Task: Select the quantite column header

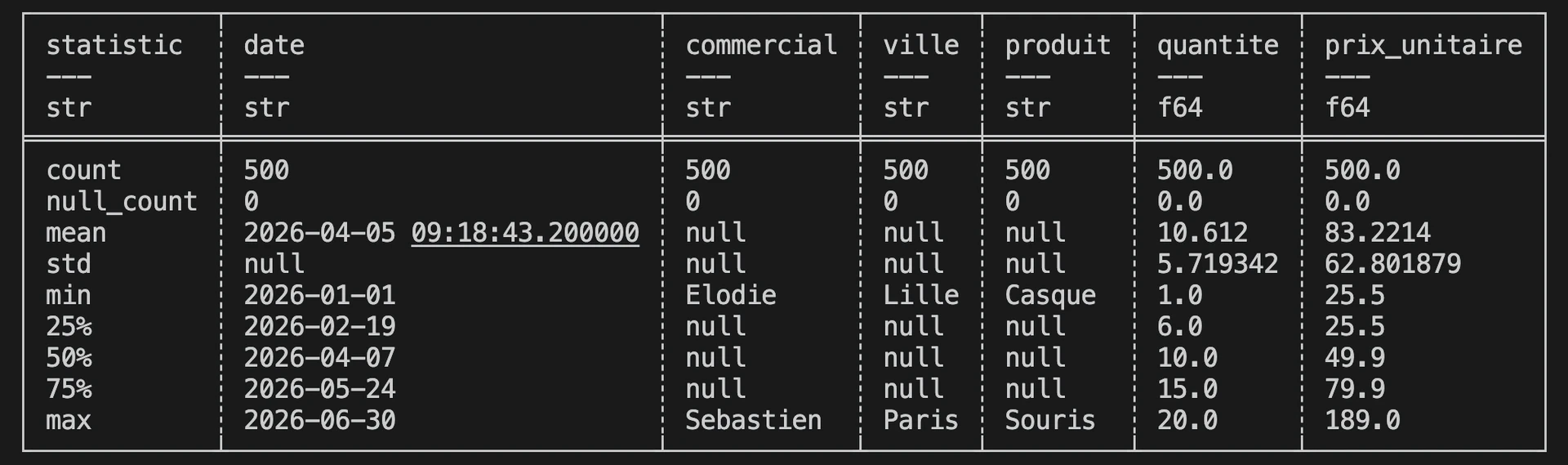Action: (1218, 45)
